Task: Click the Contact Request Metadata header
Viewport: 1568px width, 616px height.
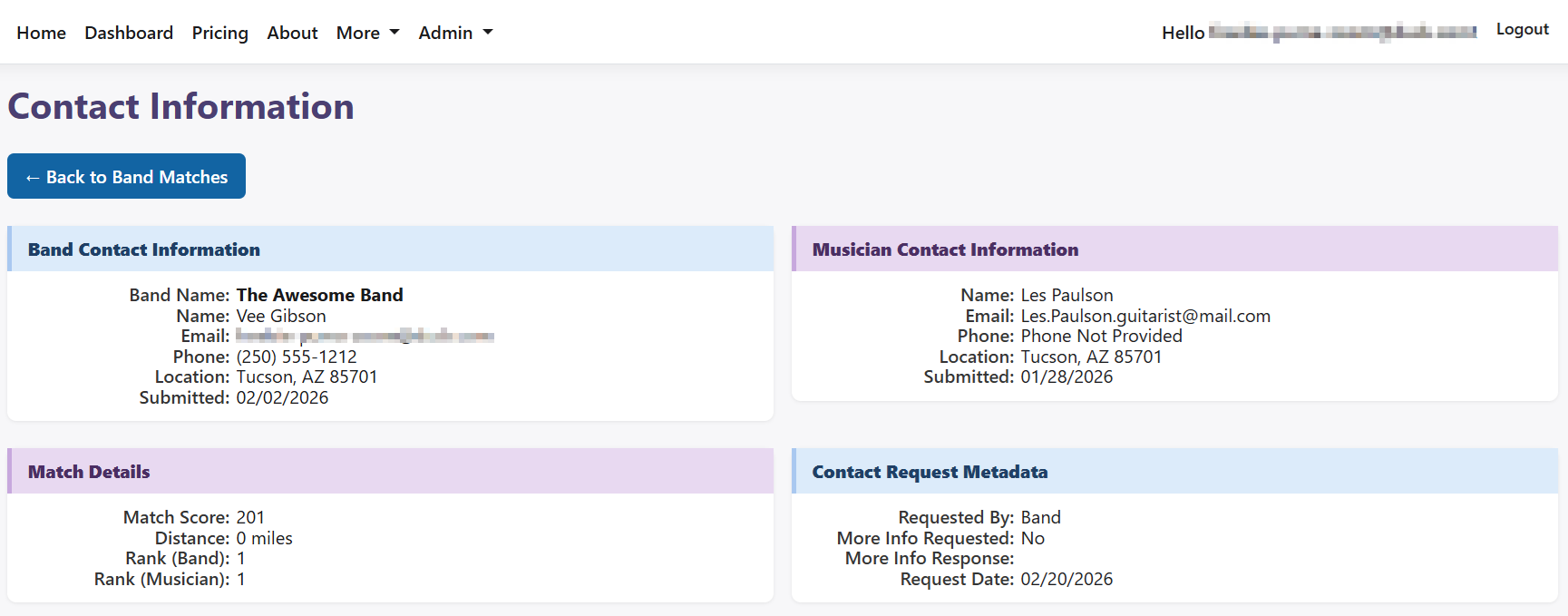Action: click(929, 472)
